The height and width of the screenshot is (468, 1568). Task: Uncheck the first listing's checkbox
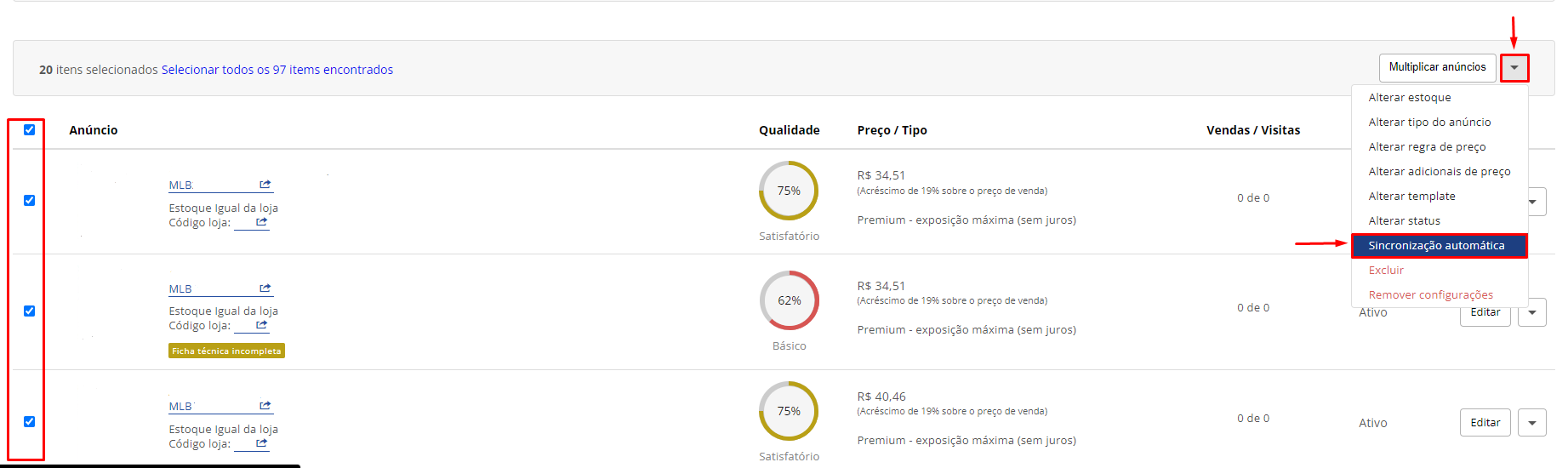(30, 200)
